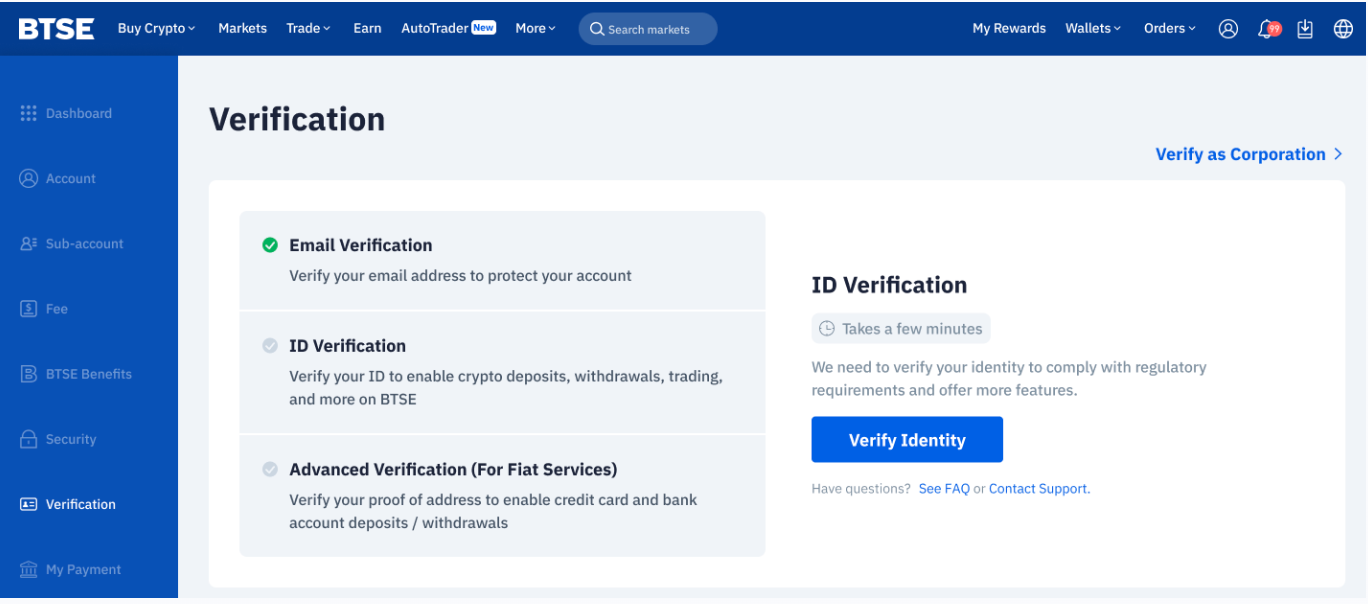Select the Email Verification step title

click(x=361, y=245)
